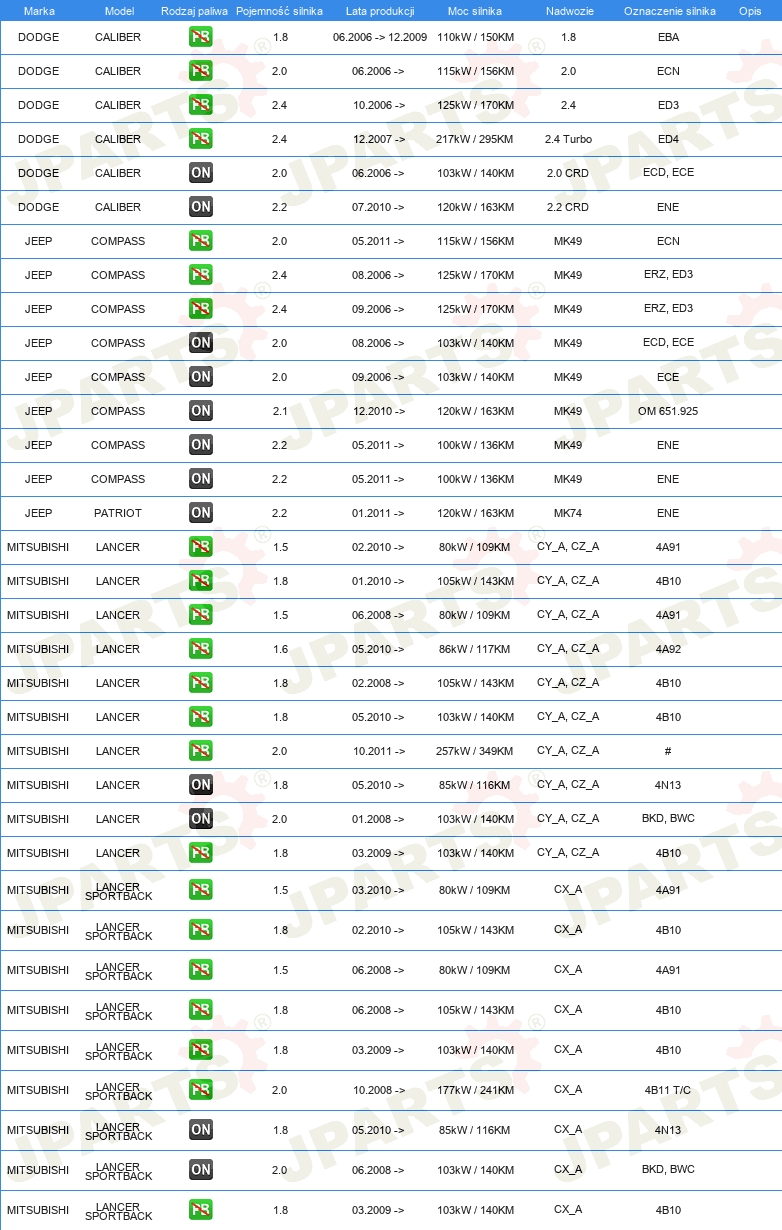Click the power value 86kW / 117KM
The width and height of the screenshot is (782, 1230).
(x=475, y=649)
